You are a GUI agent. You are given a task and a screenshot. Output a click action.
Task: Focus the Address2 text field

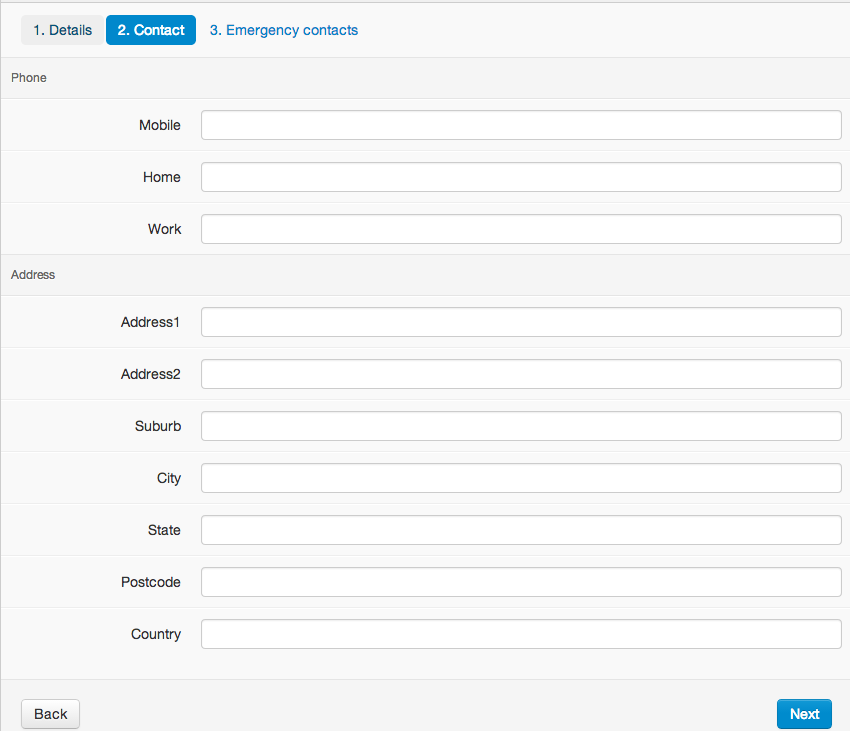pyautogui.click(x=521, y=374)
